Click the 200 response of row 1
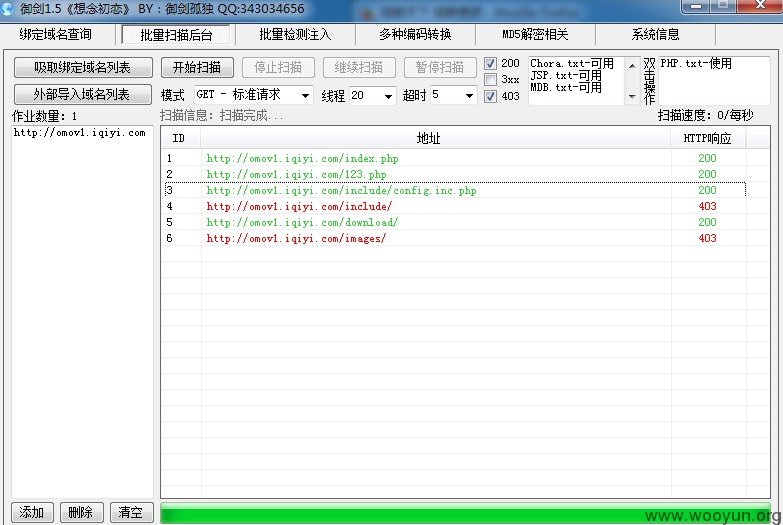This screenshot has width=783, height=525. [x=708, y=158]
